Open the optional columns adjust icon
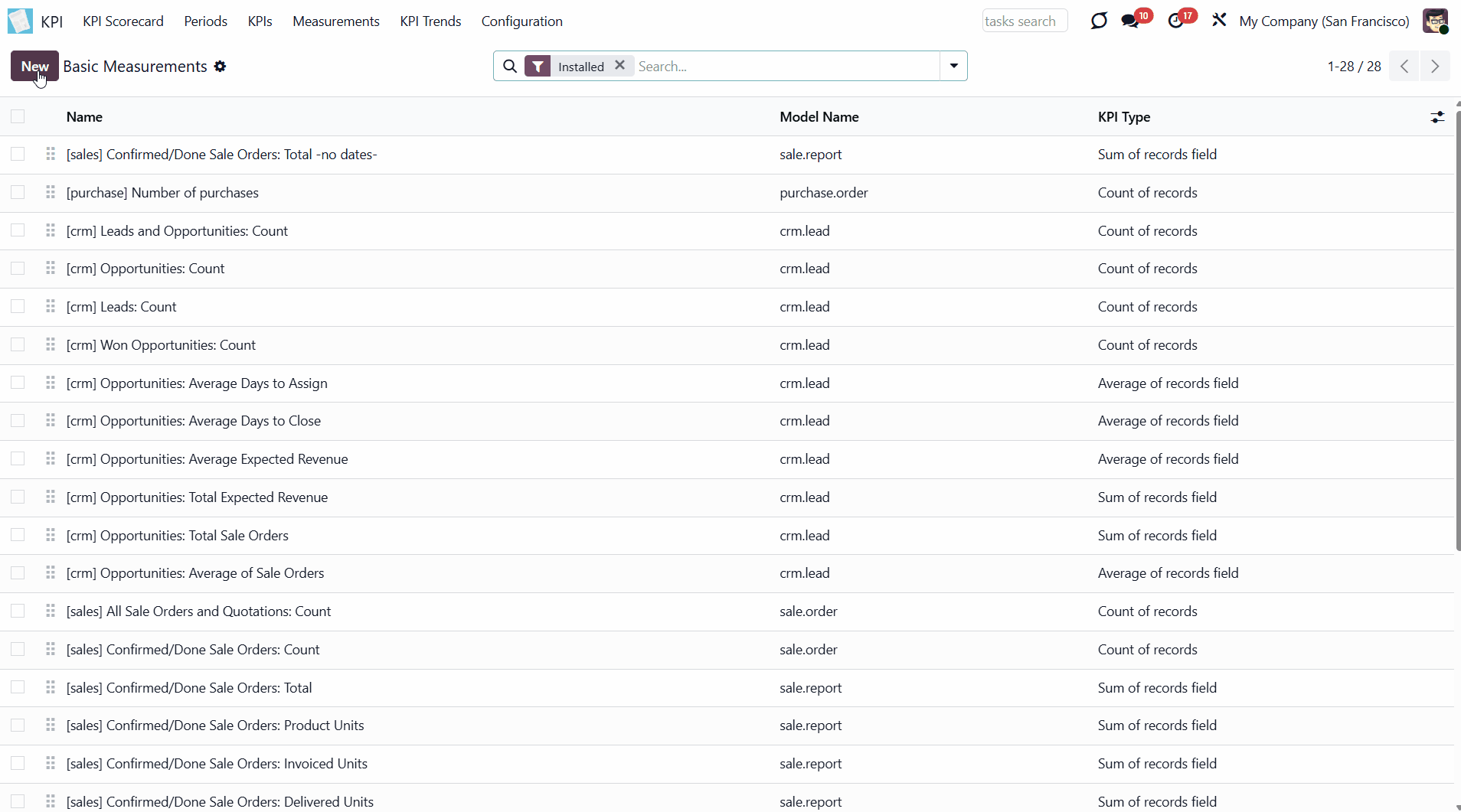Viewport: 1461px width, 812px height. click(x=1437, y=117)
